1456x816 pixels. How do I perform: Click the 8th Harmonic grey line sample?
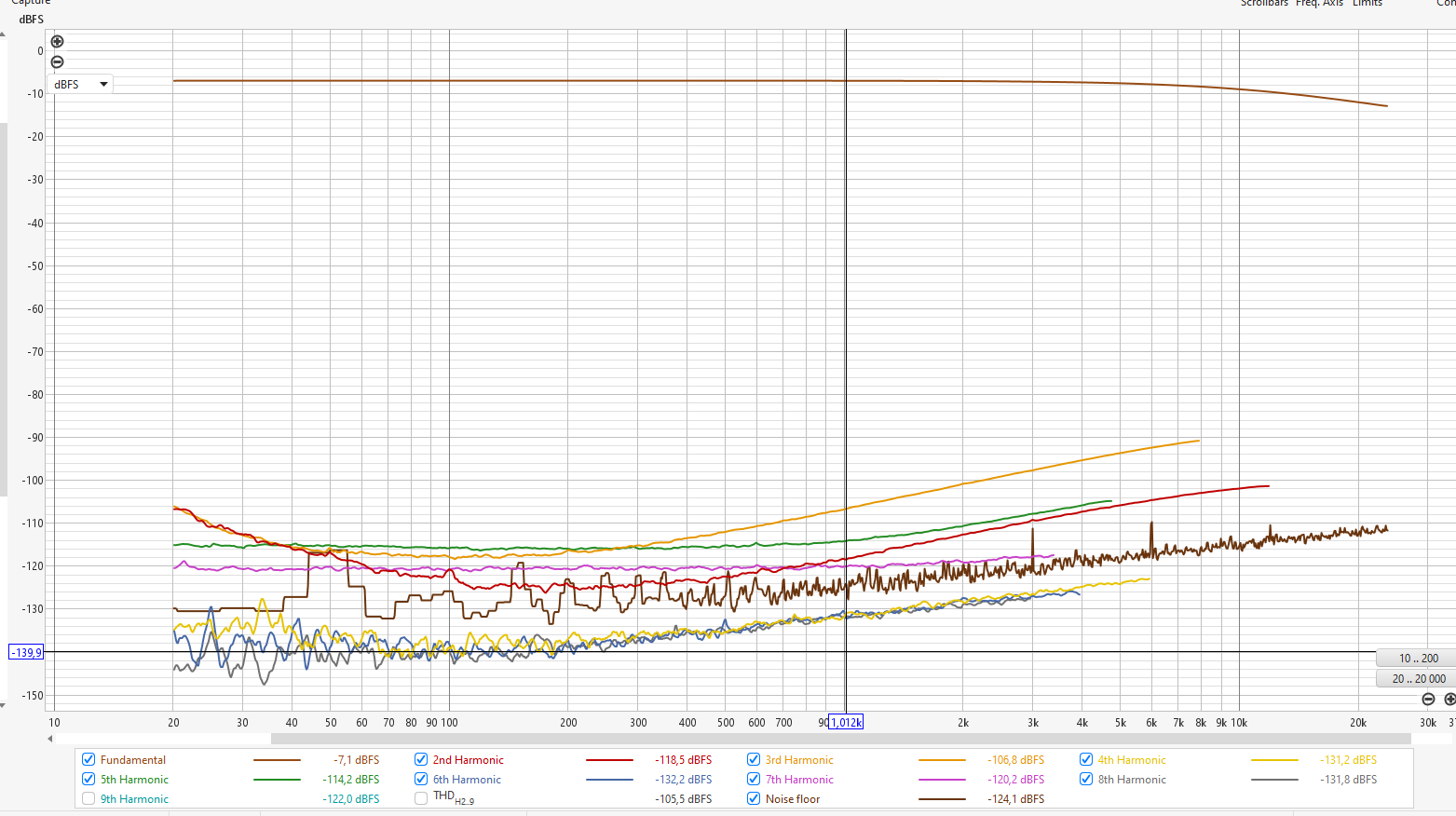1274,780
